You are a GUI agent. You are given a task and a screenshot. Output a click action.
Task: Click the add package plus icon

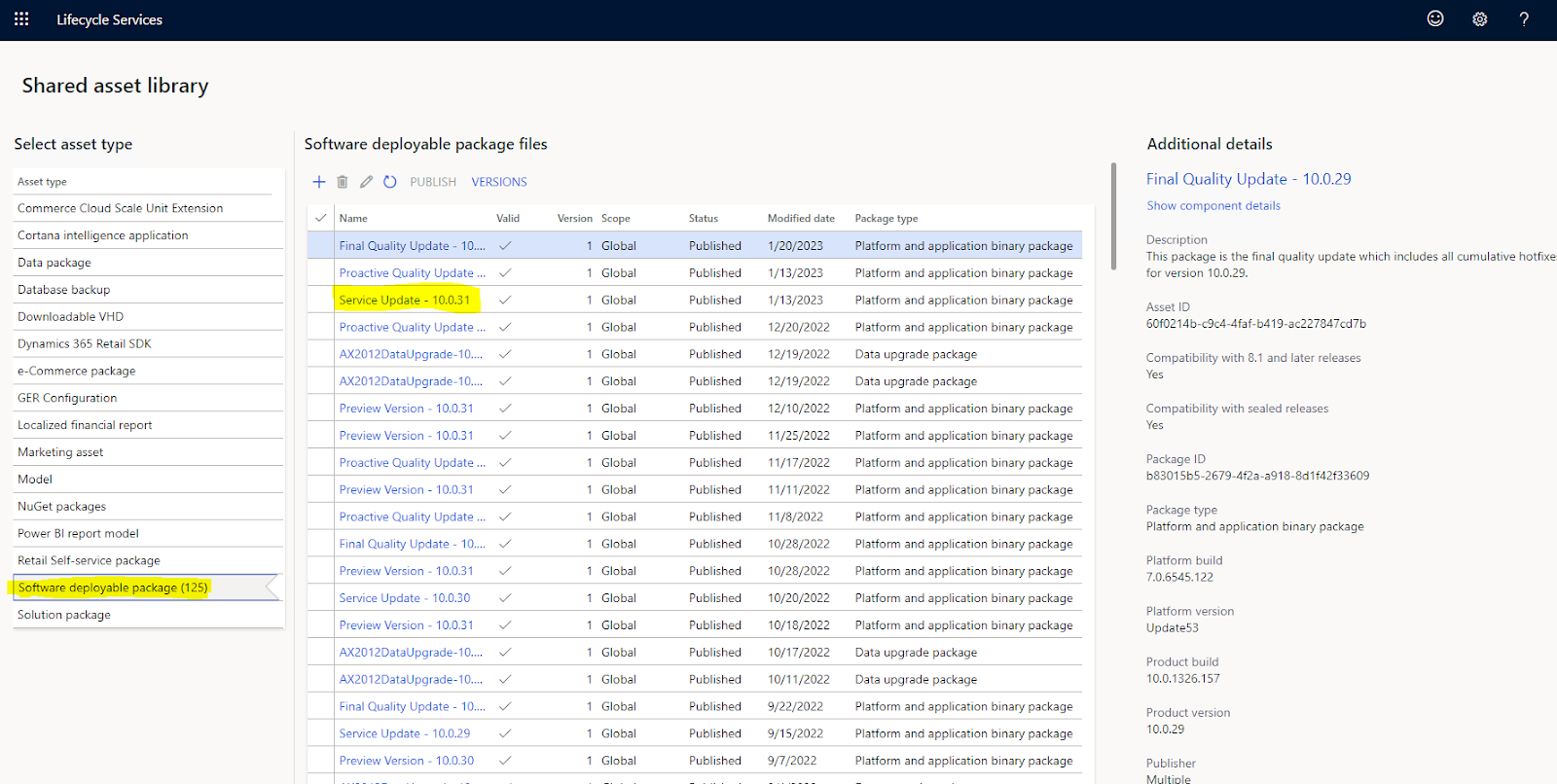pyautogui.click(x=318, y=182)
